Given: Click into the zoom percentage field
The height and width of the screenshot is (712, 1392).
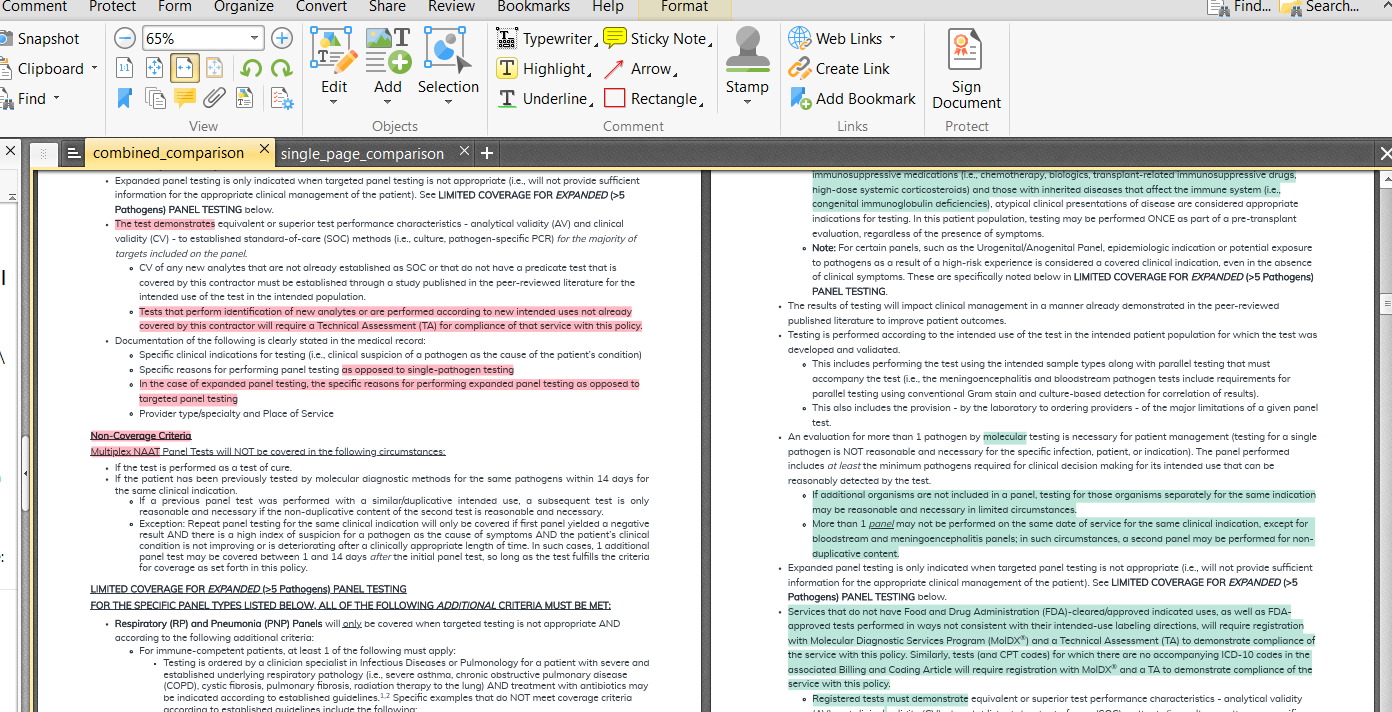Looking at the screenshot, I should 194,39.
